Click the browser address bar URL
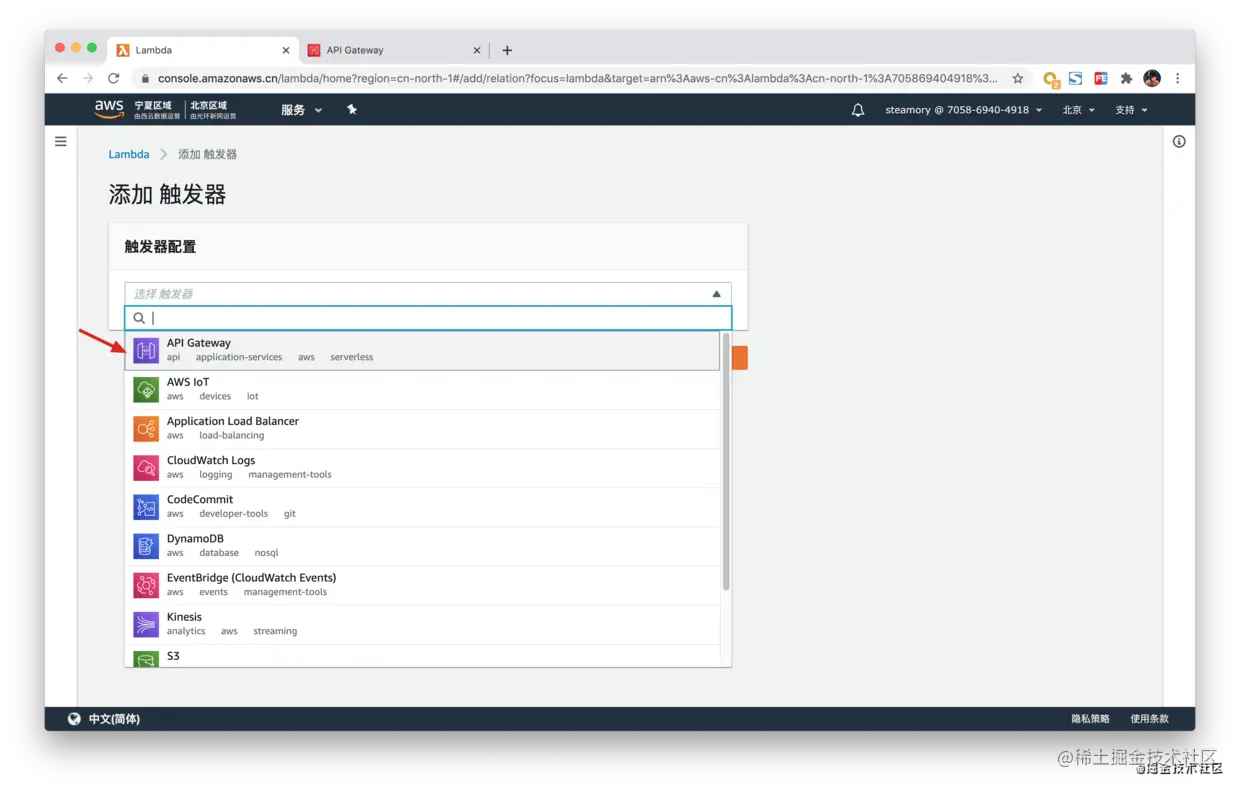Image resolution: width=1240 pixels, height=790 pixels. [x=578, y=78]
